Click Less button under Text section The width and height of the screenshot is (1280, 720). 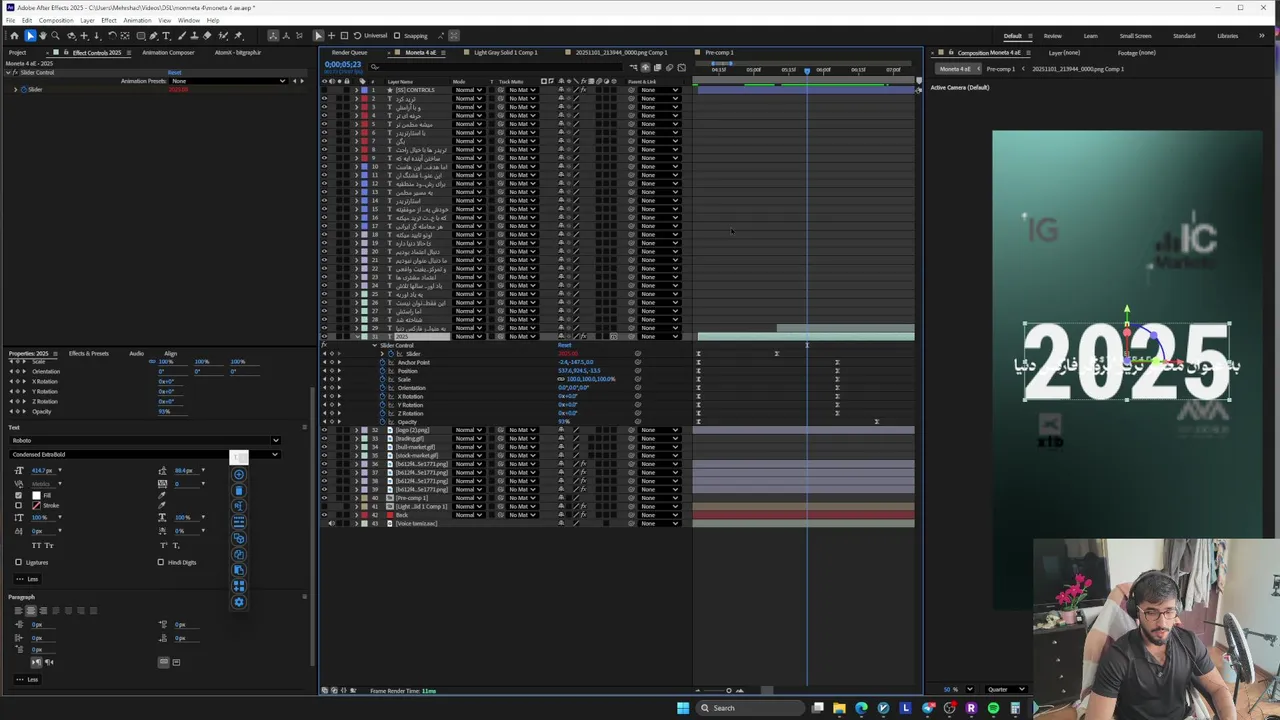tap(28, 579)
